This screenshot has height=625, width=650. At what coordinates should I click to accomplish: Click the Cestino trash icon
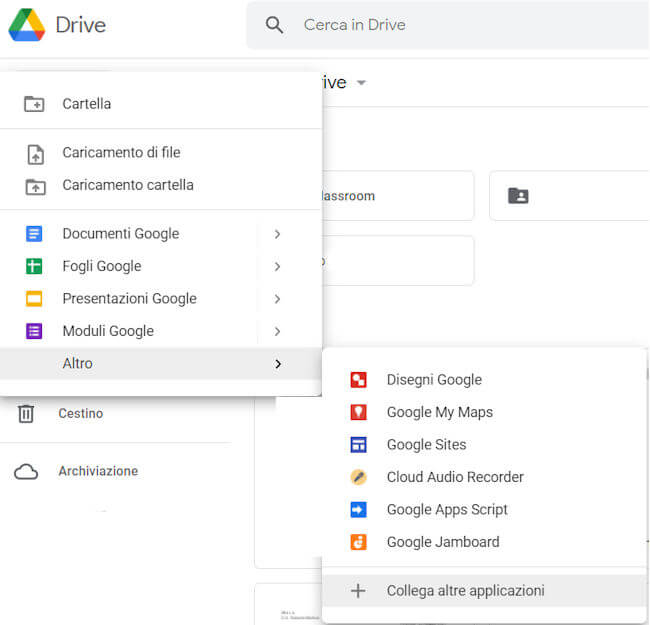point(26,413)
